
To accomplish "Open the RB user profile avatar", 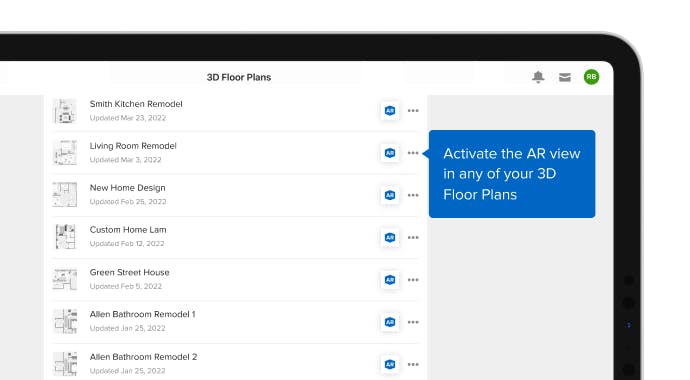I will [591, 77].
